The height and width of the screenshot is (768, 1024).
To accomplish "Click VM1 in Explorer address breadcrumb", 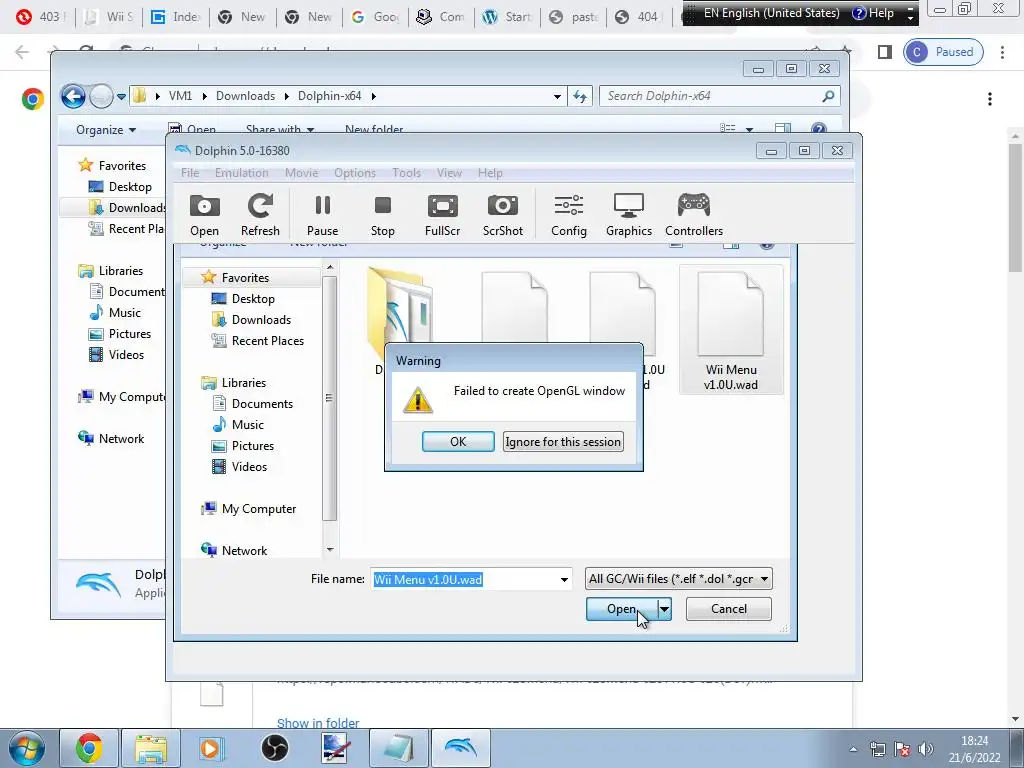I will [180, 96].
